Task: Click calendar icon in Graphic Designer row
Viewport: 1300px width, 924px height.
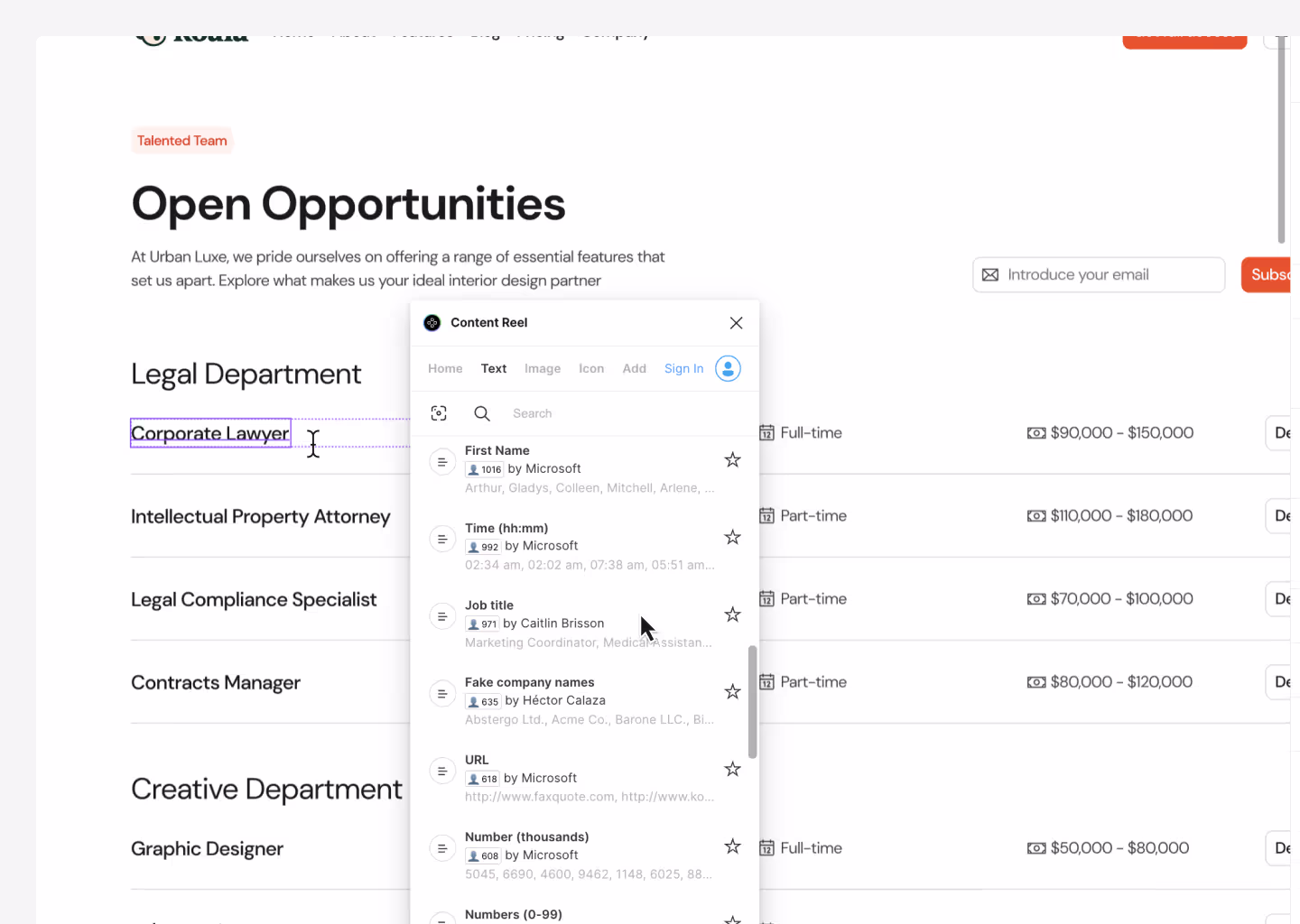Action: pyautogui.click(x=766, y=848)
